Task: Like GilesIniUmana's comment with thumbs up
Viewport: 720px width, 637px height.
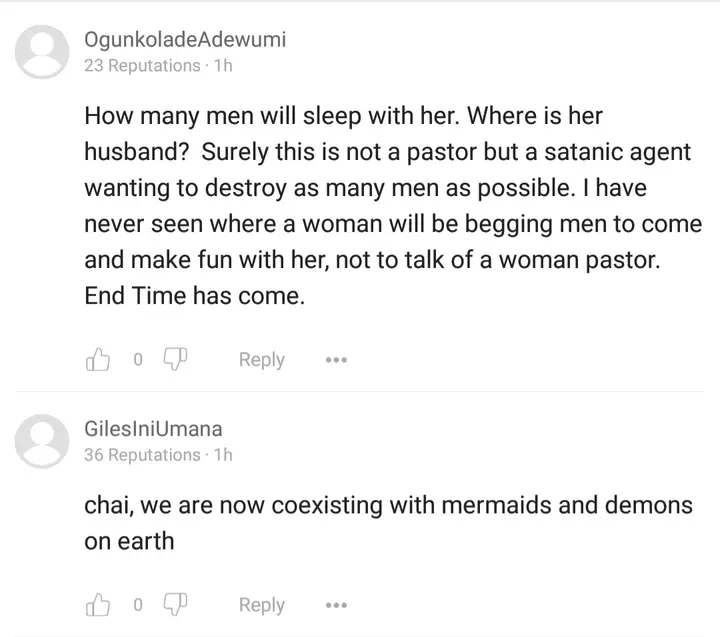Action: point(98,604)
